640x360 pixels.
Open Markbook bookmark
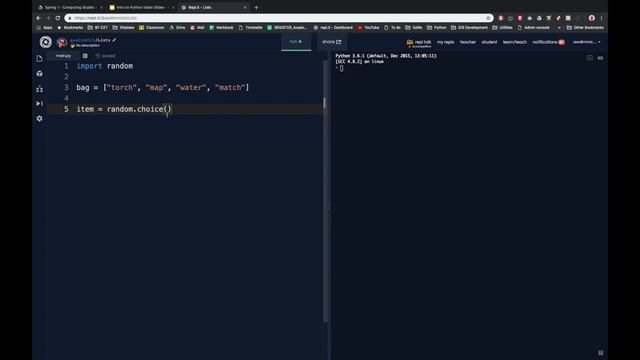coord(222,28)
